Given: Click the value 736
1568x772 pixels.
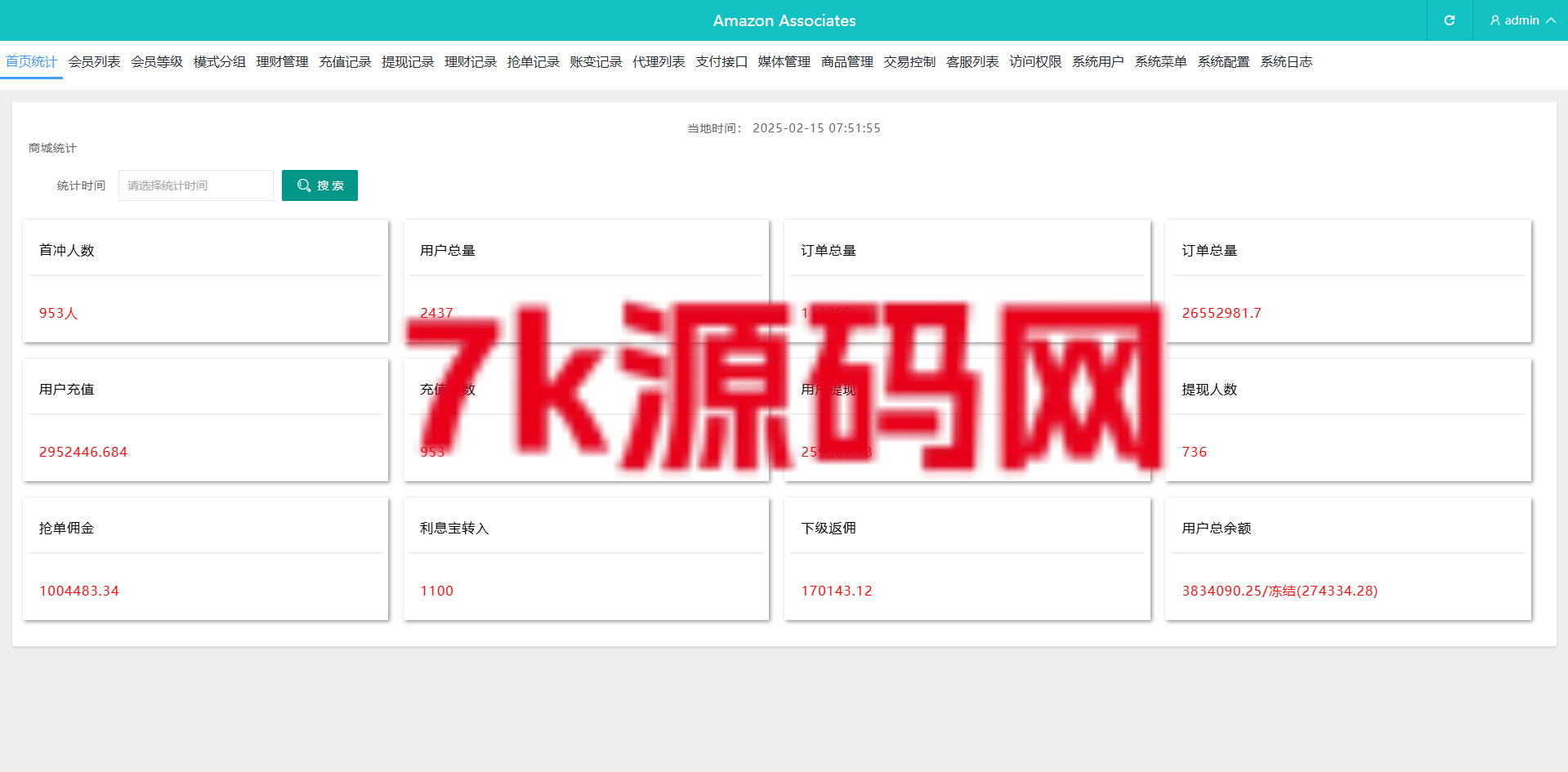Looking at the screenshot, I should point(1195,452).
